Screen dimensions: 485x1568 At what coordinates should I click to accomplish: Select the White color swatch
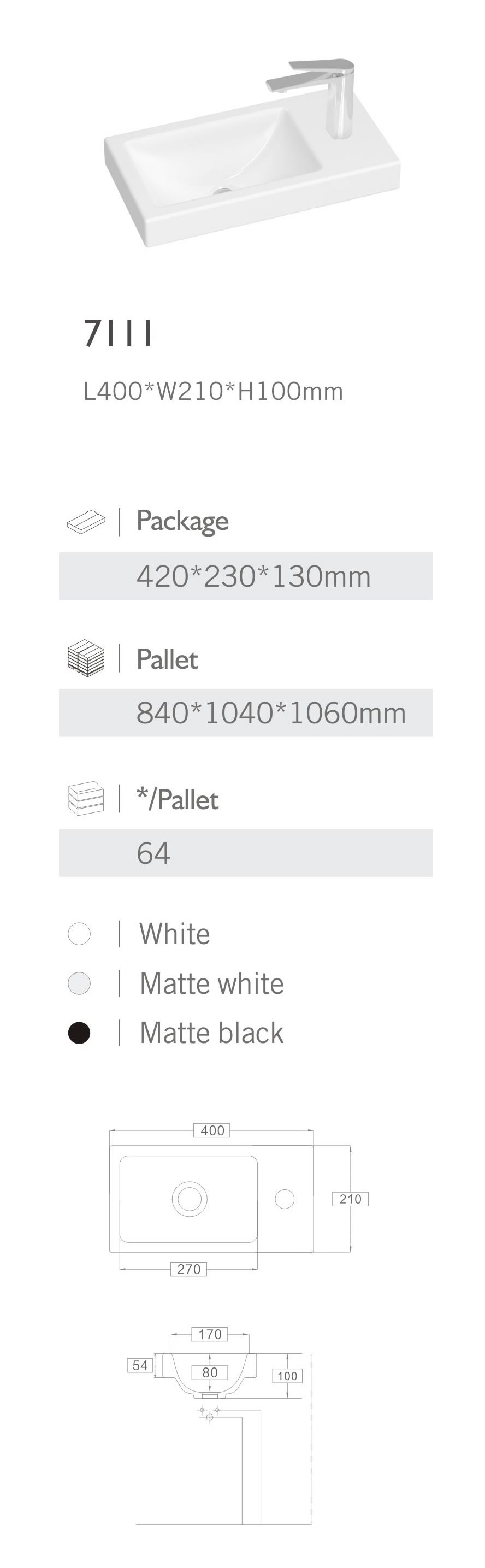[x=79, y=934]
